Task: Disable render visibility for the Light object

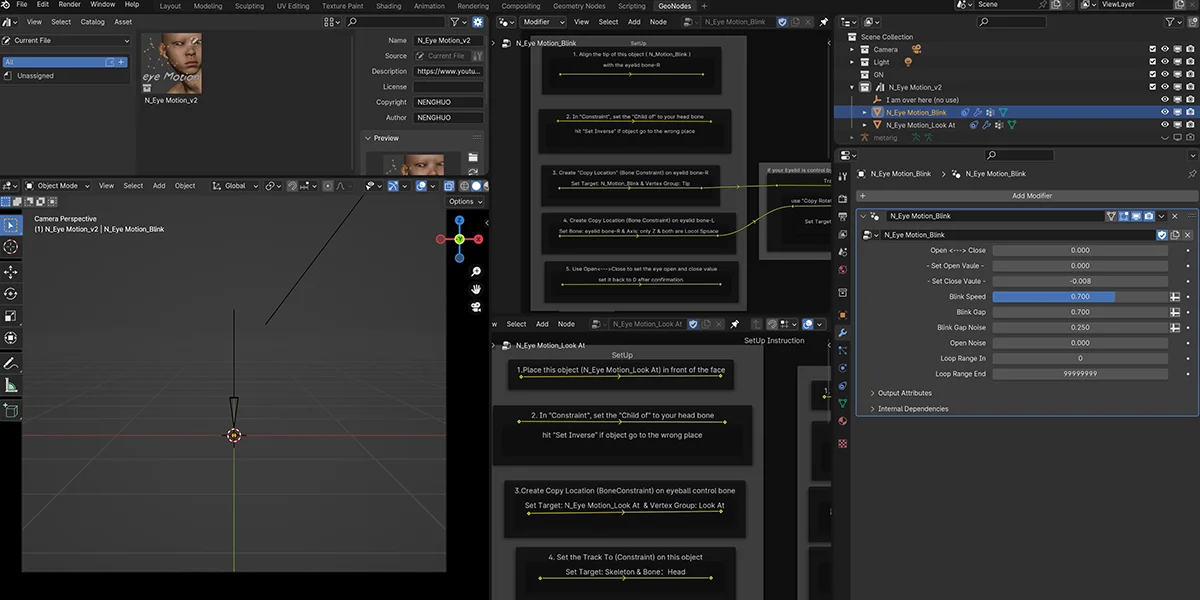Action: click(x=1189, y=60)
